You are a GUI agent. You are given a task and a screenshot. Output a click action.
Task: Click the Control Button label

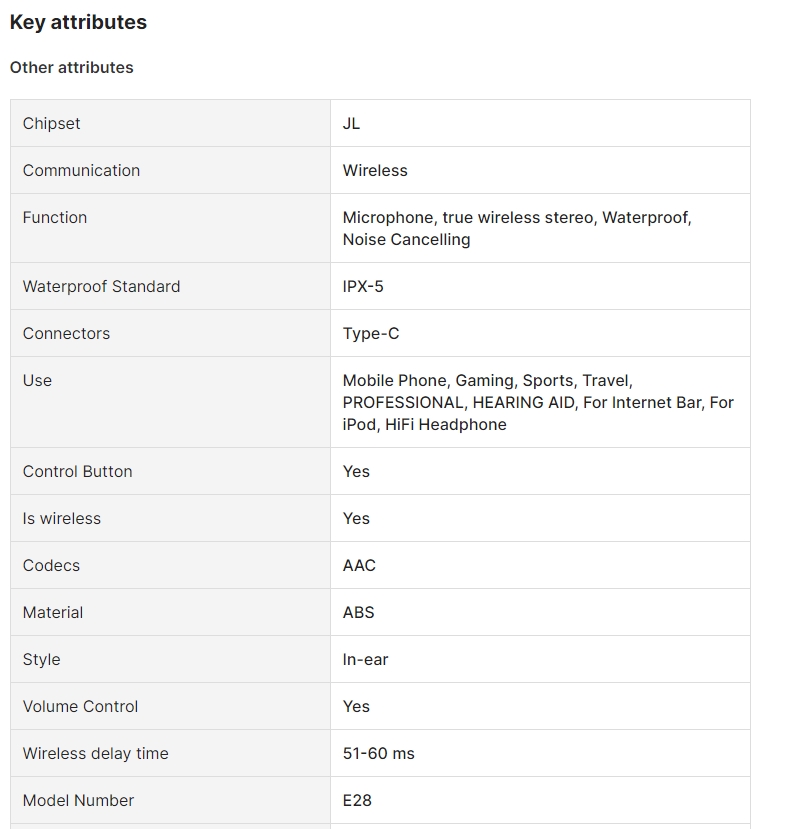[x=77, y=471]
